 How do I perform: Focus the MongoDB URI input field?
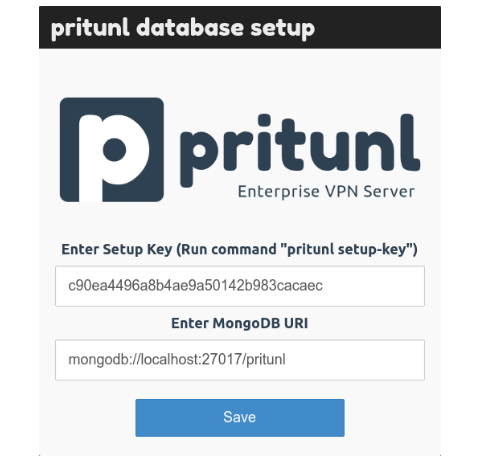point(240,360)
